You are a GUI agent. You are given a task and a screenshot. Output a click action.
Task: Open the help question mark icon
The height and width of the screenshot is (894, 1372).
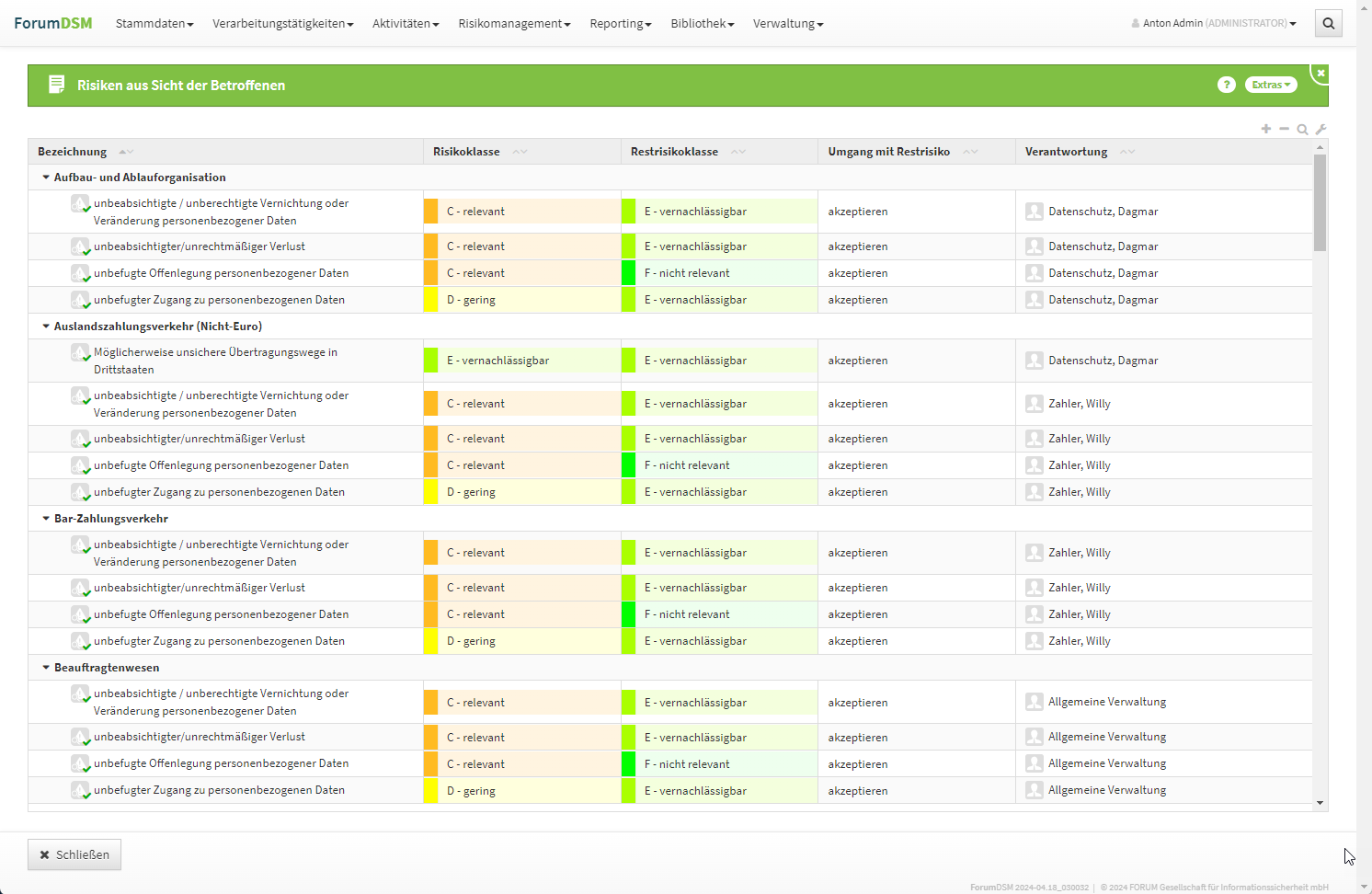(x=1226, y=85)
